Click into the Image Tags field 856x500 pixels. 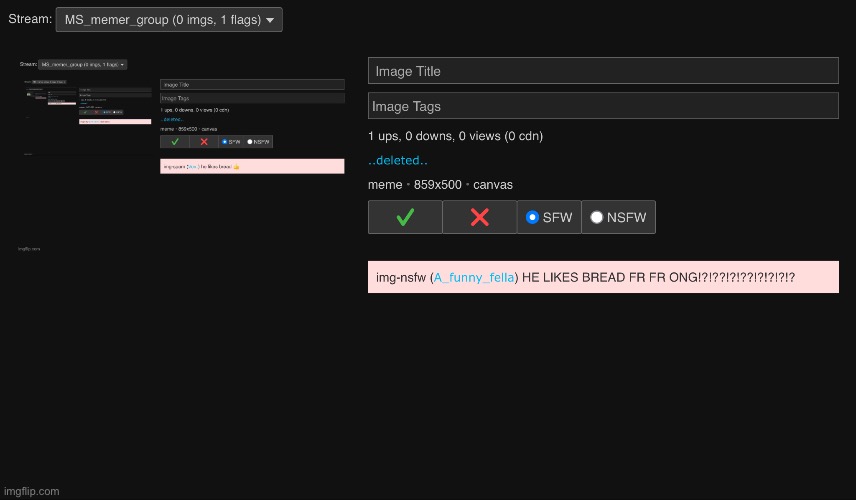coord(602,106)
